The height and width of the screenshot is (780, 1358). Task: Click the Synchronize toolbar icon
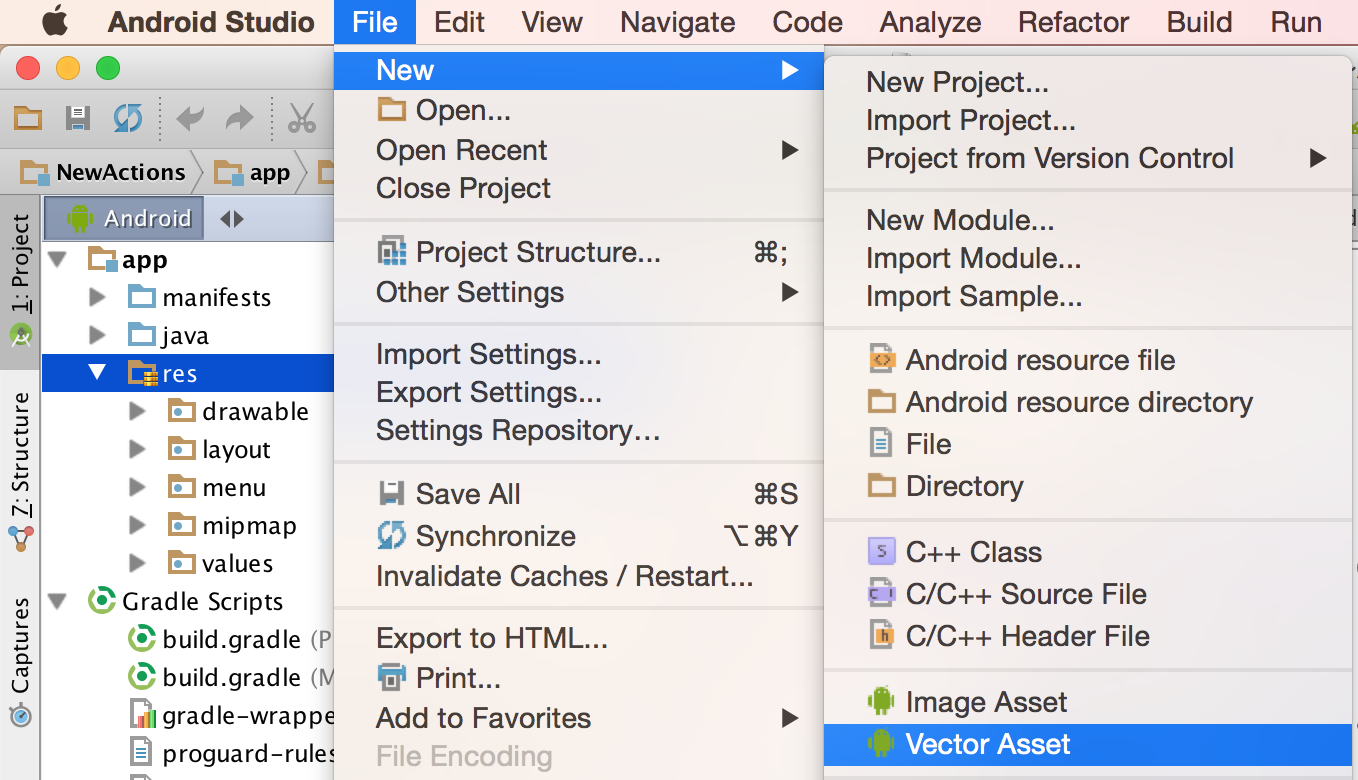pyautogui.click(x=127, y=119)
